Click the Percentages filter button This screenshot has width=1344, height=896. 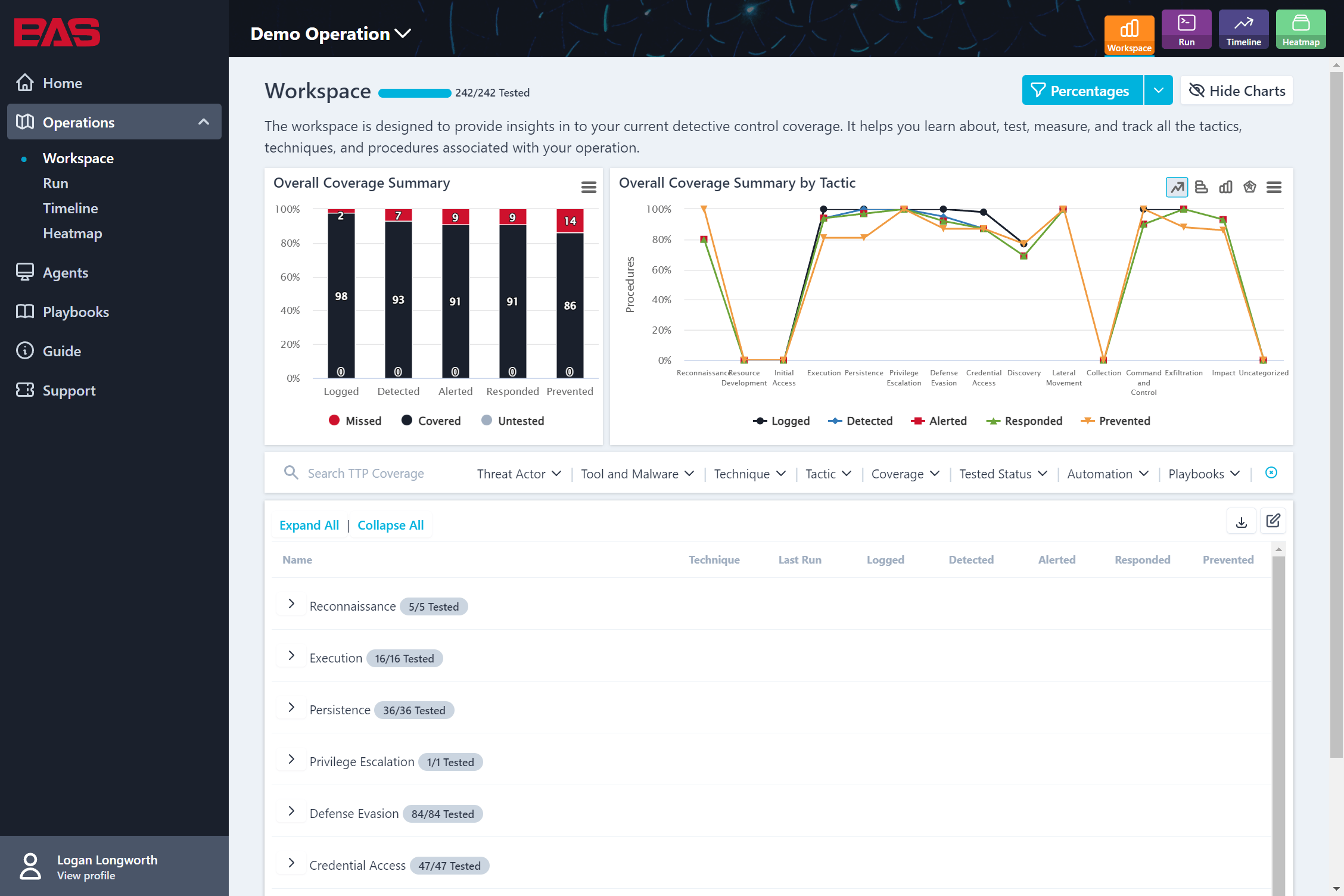[x=1082, y=91]
